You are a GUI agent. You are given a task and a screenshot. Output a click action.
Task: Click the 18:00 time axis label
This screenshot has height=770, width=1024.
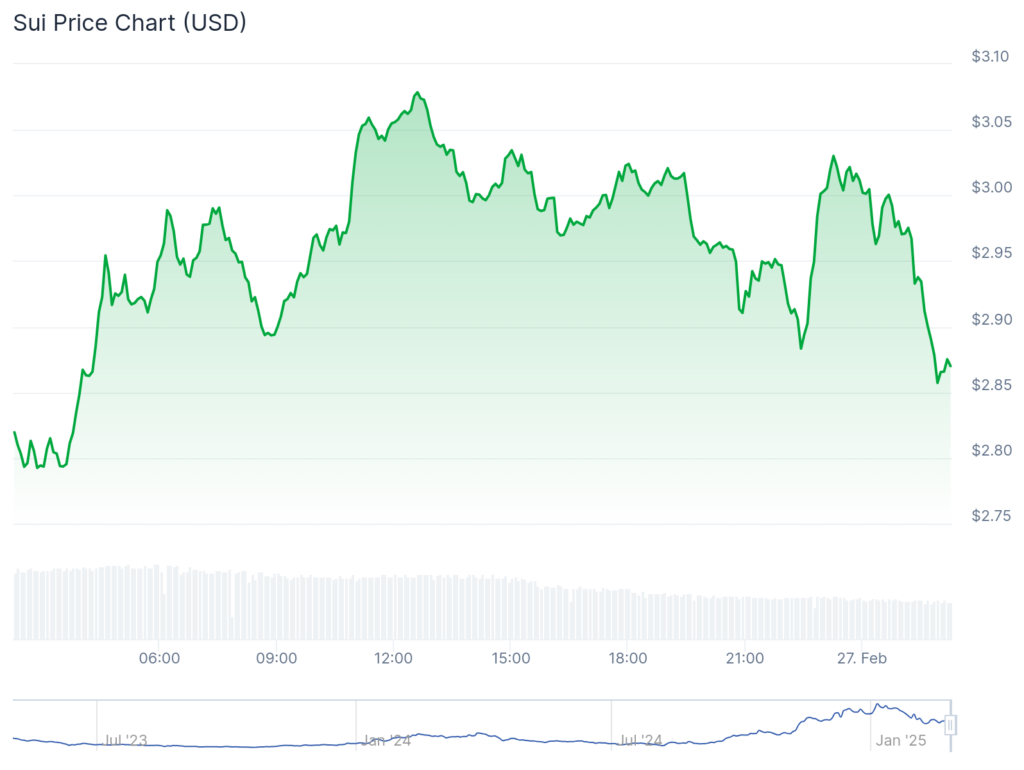click(627, 658)
